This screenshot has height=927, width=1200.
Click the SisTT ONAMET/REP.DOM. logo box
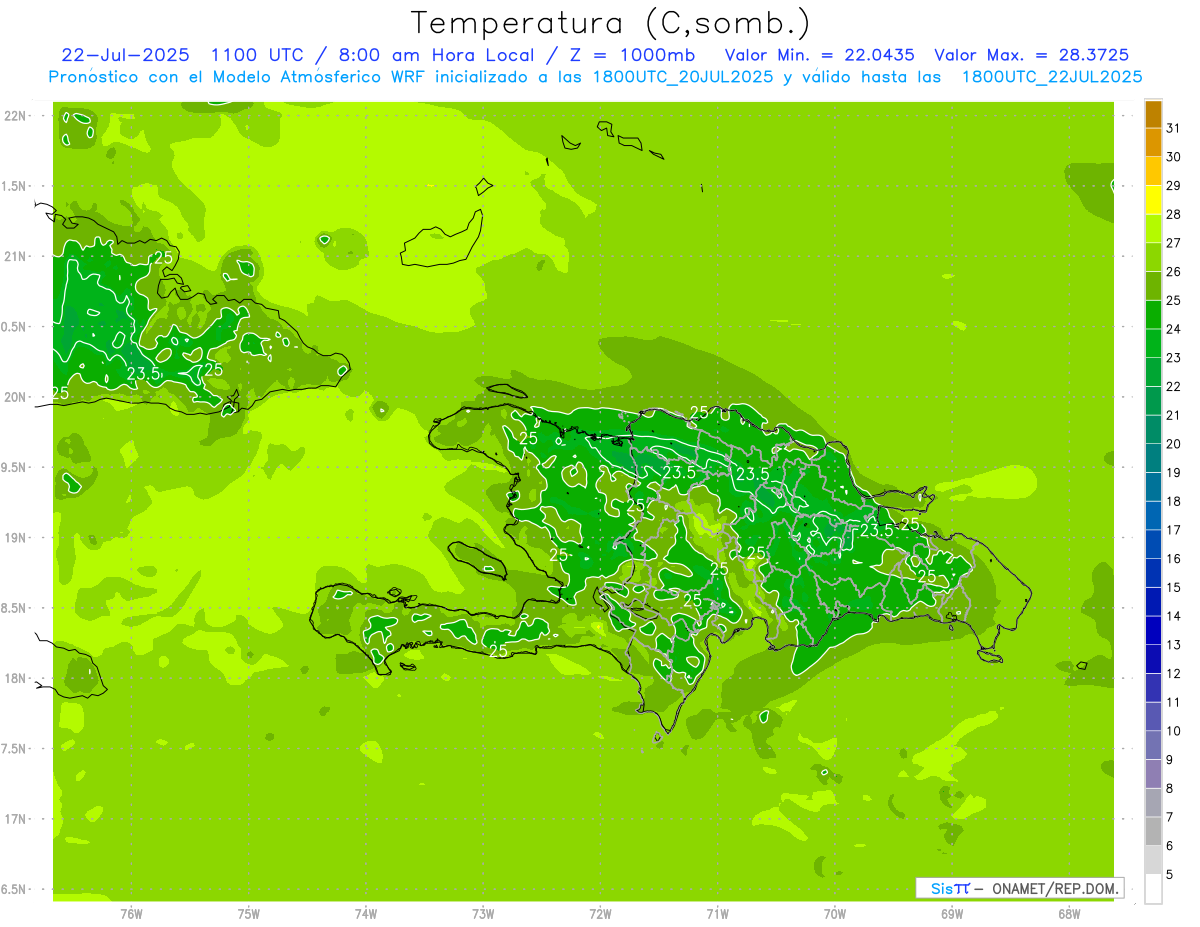pyautogui.click(x=1020, y=888)
